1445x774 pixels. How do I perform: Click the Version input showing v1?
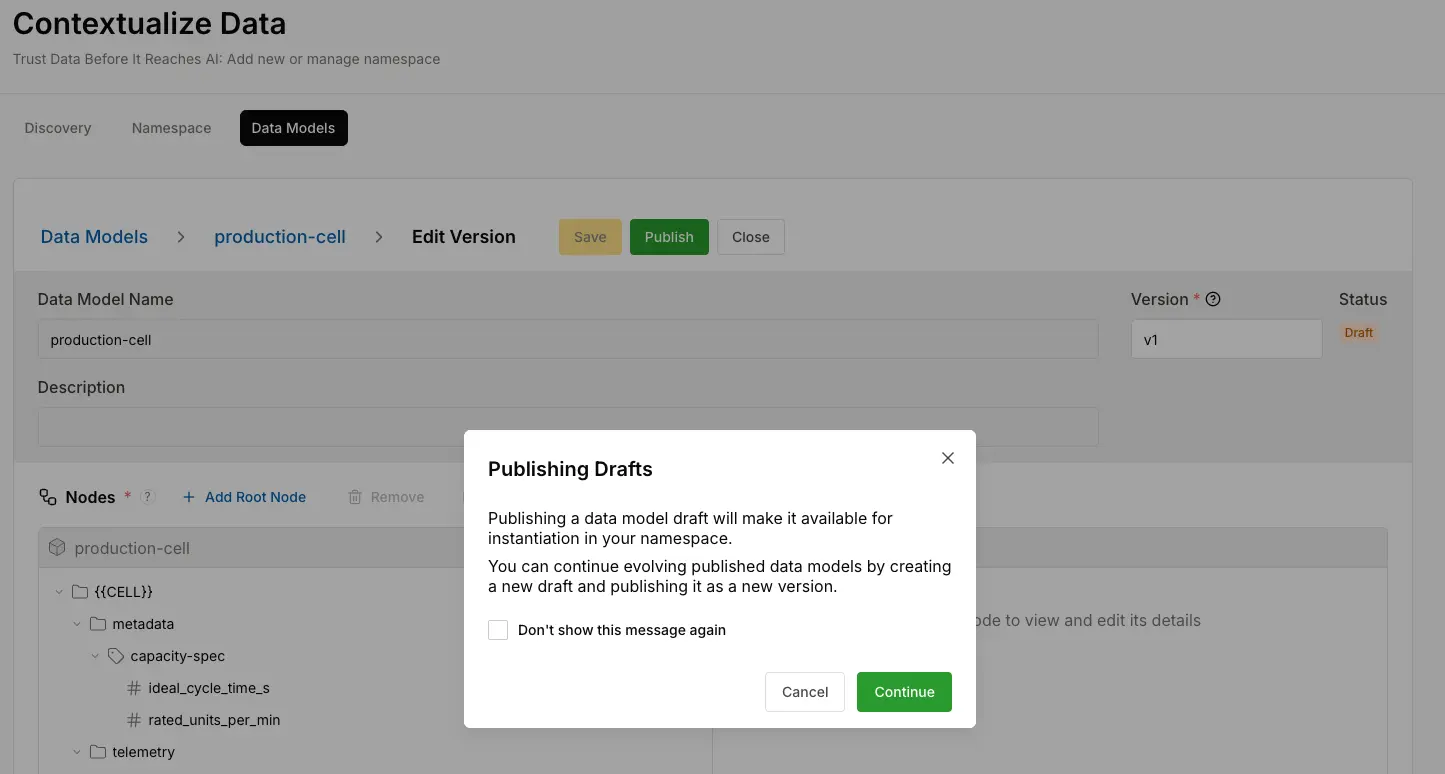[1226, 339]
